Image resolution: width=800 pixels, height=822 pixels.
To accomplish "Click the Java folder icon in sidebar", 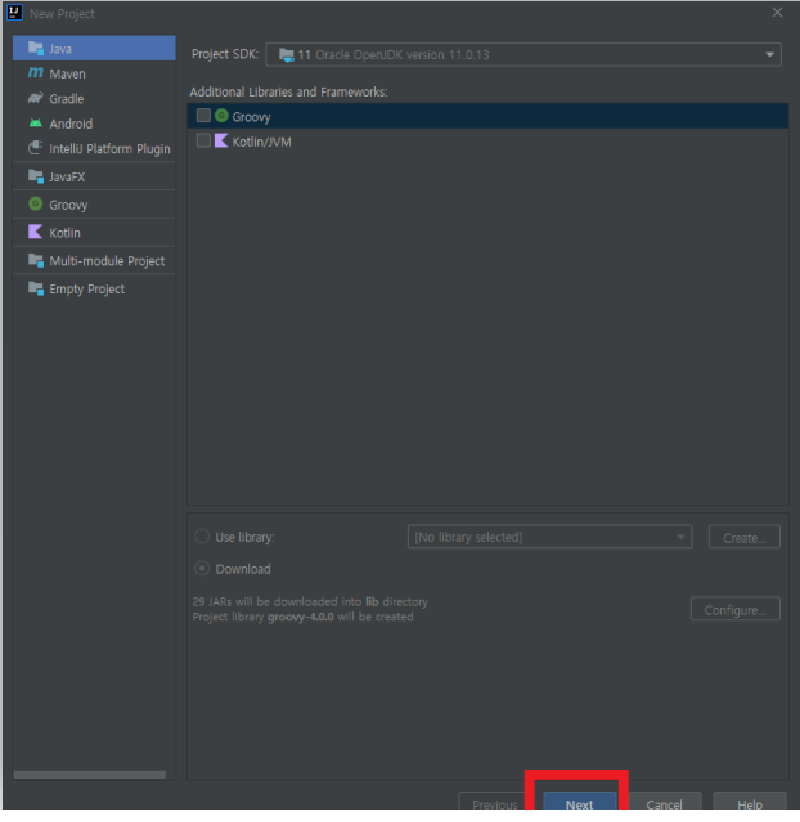I will coord(36,48).
